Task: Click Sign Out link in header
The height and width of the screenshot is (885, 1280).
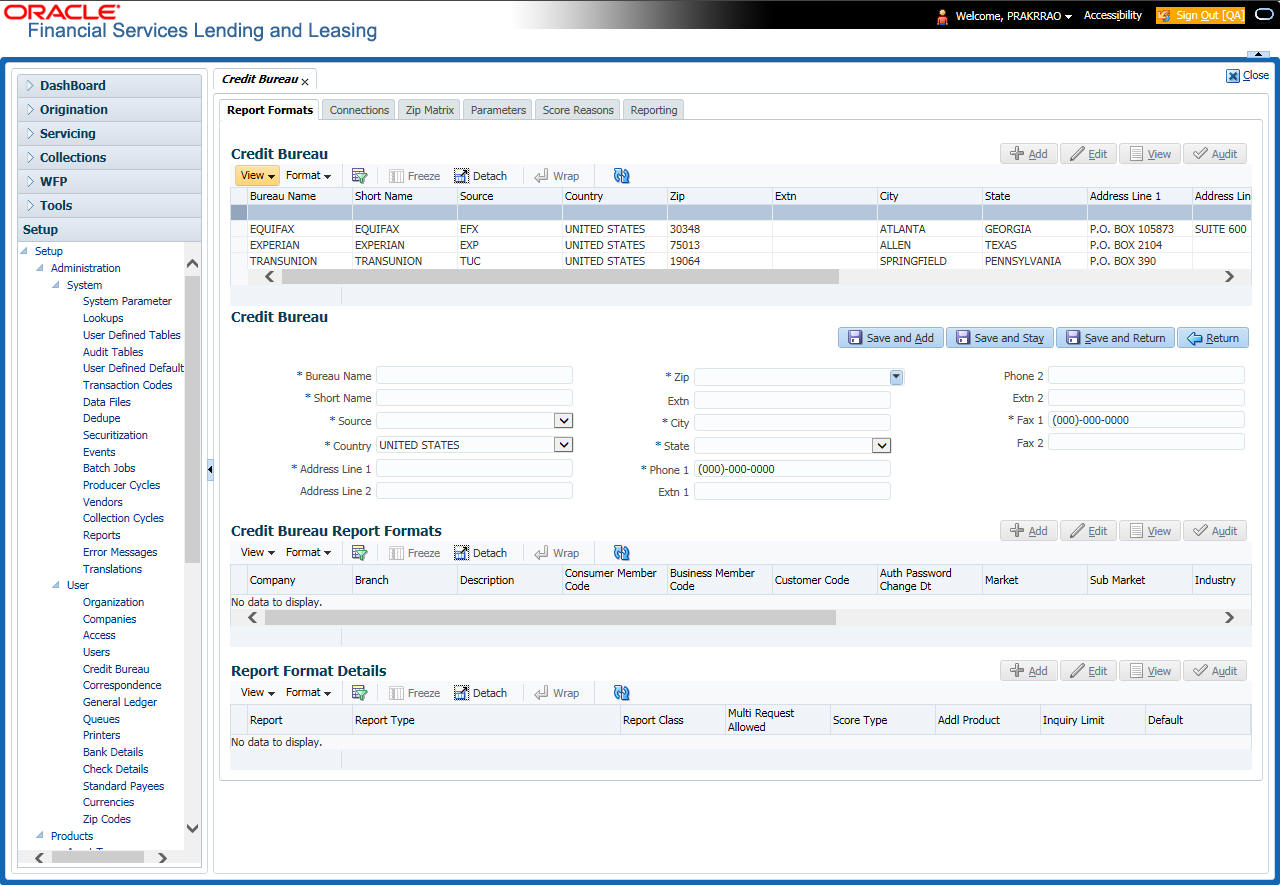Action: click(x=1200, y=16)
